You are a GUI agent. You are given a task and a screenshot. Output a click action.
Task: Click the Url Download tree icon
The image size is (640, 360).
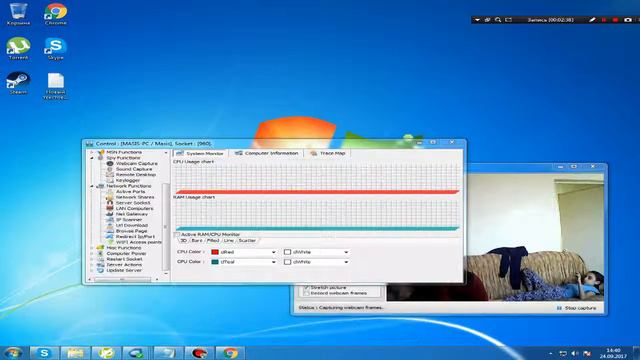[x=110, y=225]
